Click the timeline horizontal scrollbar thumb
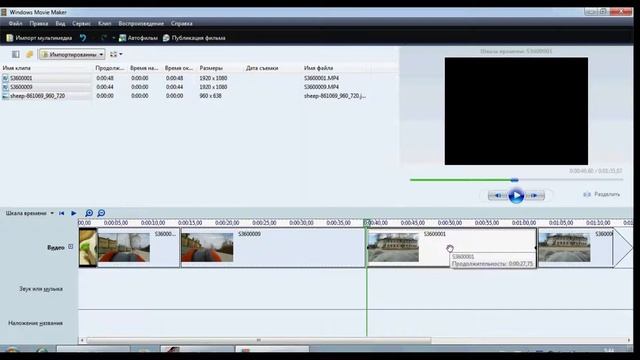The image size is (640, 360). coord(259,340)
